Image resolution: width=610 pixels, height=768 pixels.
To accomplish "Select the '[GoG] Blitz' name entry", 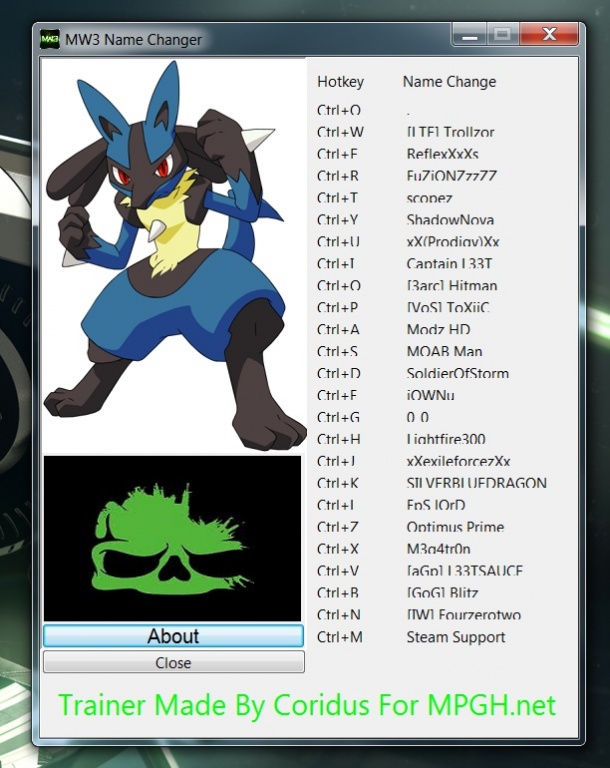I will click(x=442, y=593).
